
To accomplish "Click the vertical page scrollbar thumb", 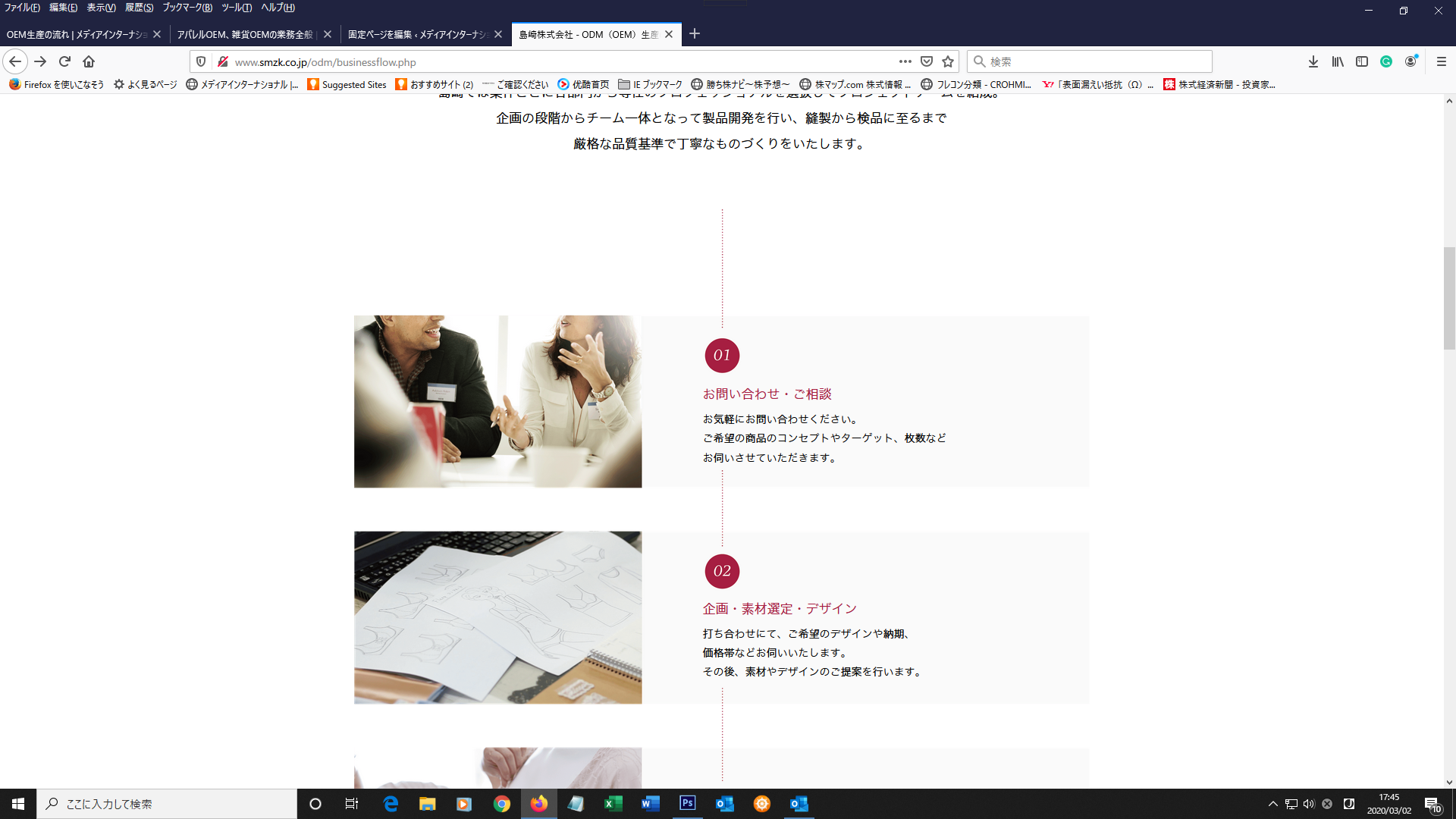I will (1449, 298).
